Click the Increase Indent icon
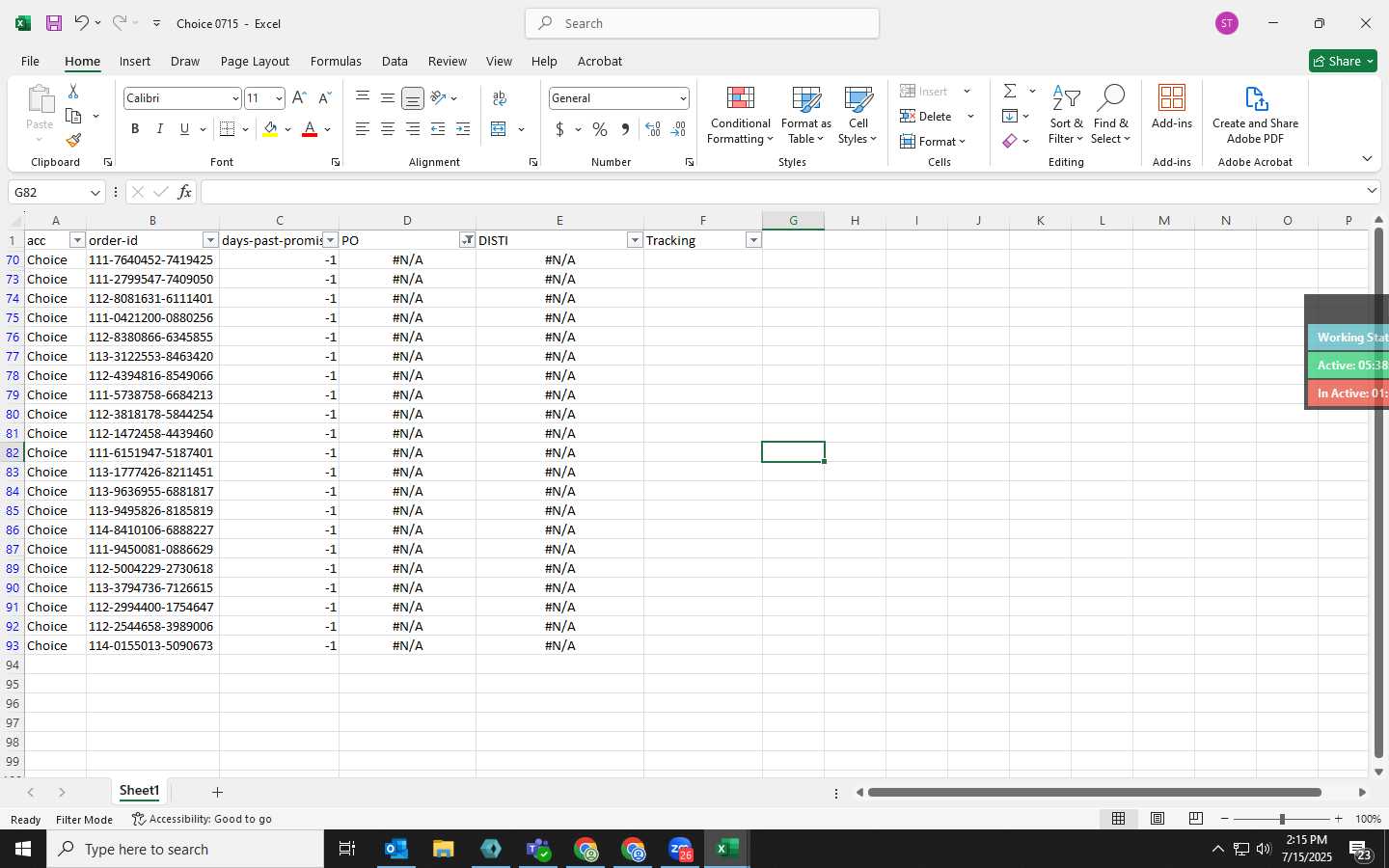The image size is (1389, 868). pyautogui.click(x=463, y=129)
